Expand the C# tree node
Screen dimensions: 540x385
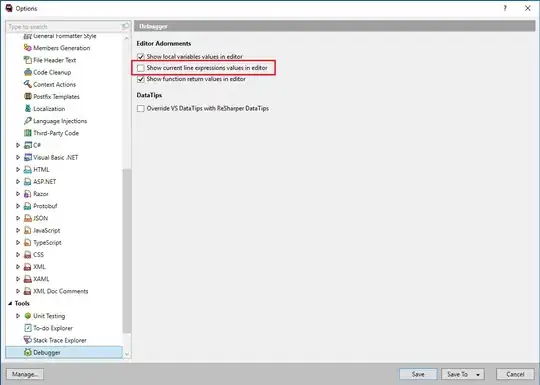click(x=18, y=145)
